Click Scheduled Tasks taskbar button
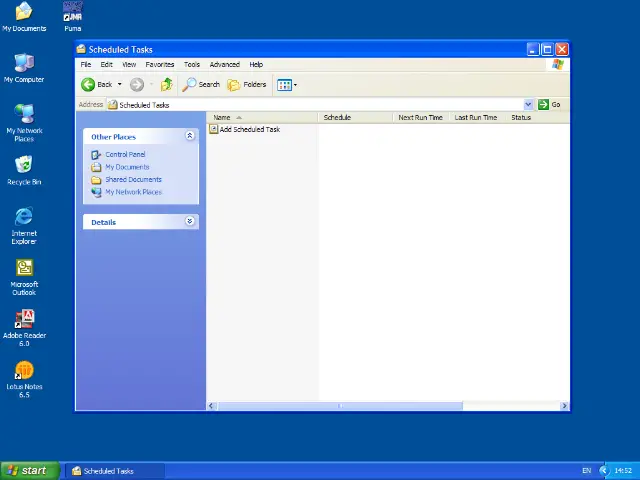The height and width of the screenshot is (480, 640). (x=115, y=471)
